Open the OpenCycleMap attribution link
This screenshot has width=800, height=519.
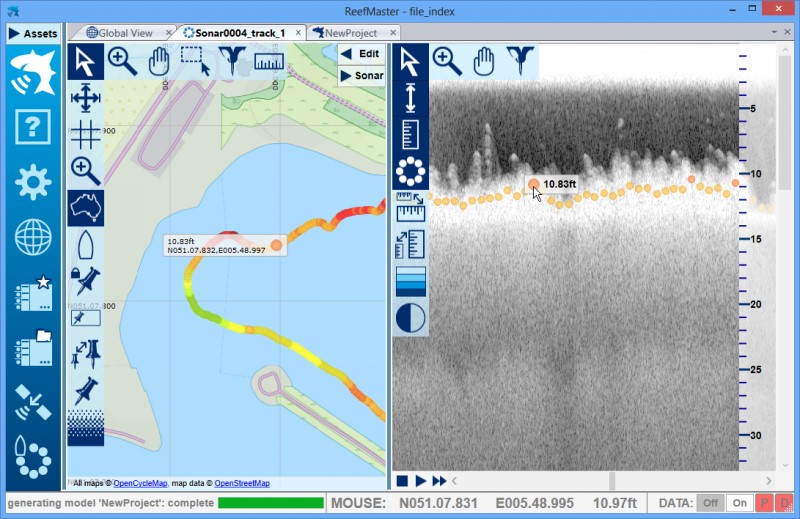click(x=140, y=483)
